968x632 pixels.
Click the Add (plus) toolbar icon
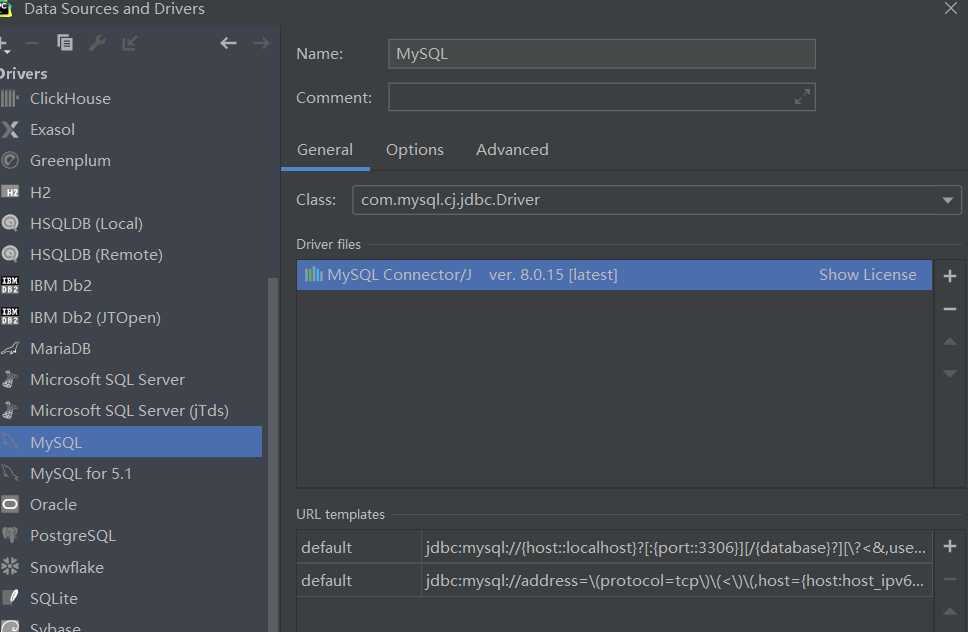coord(4,44)
